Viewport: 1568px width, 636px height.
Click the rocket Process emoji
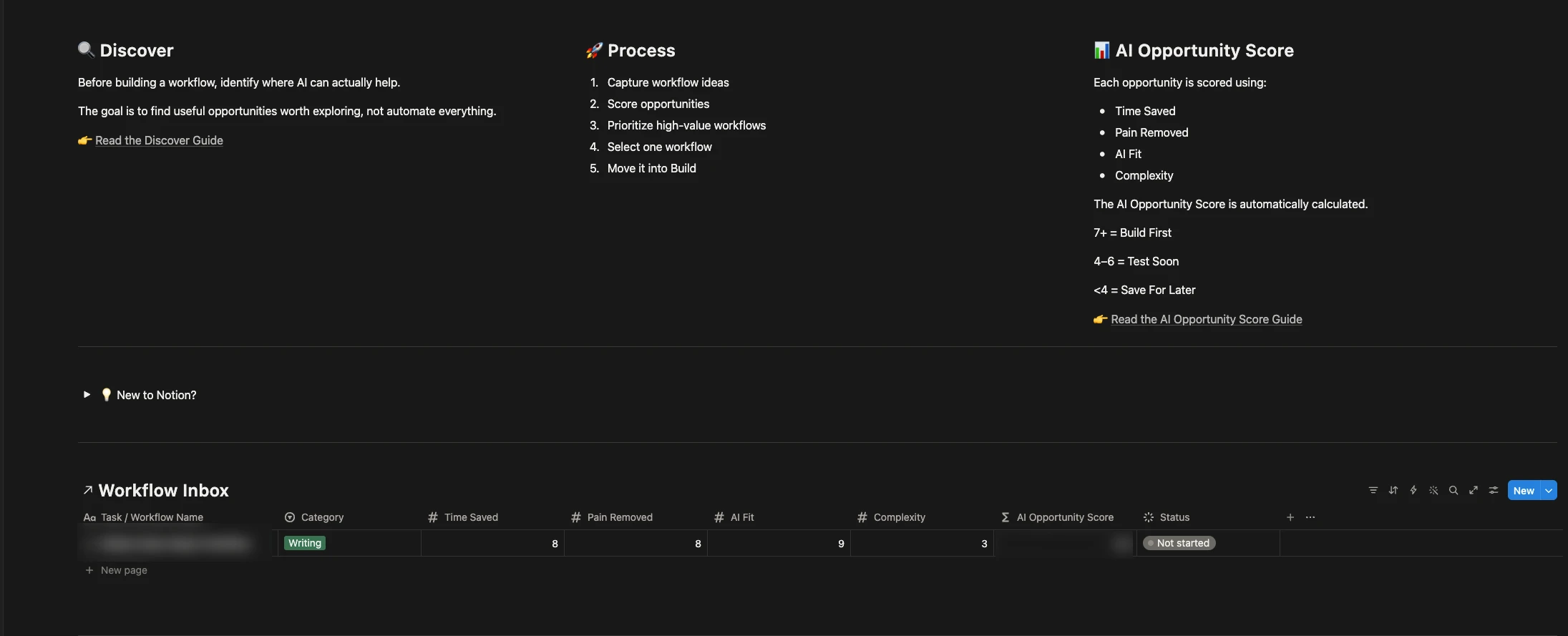tap(594, 50)
